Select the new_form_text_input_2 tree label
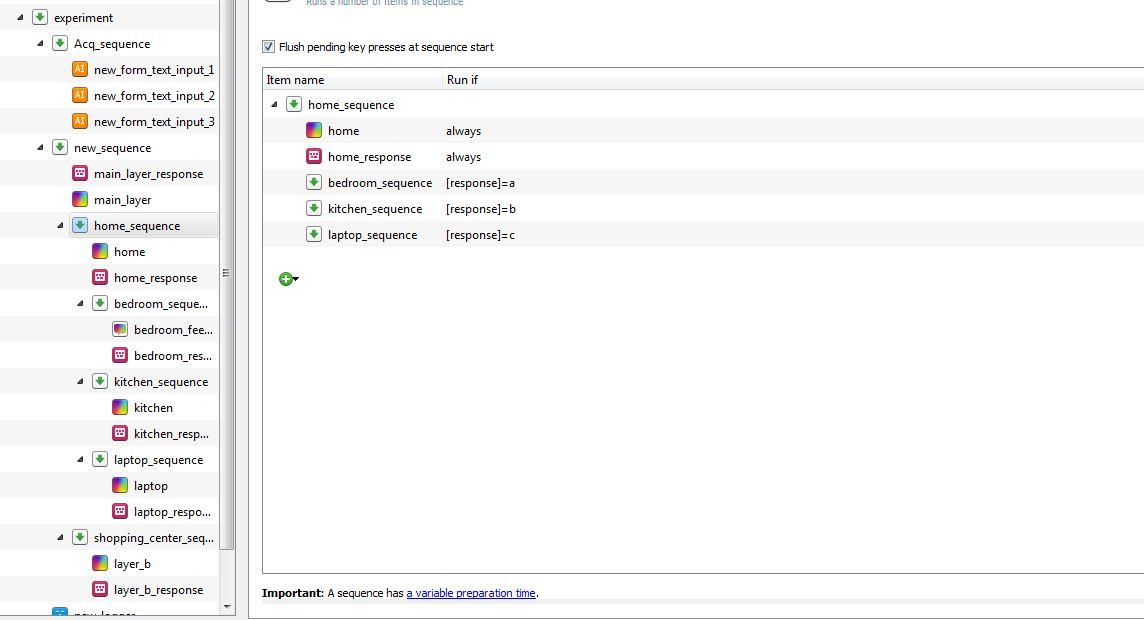 (x=155, y=96)
